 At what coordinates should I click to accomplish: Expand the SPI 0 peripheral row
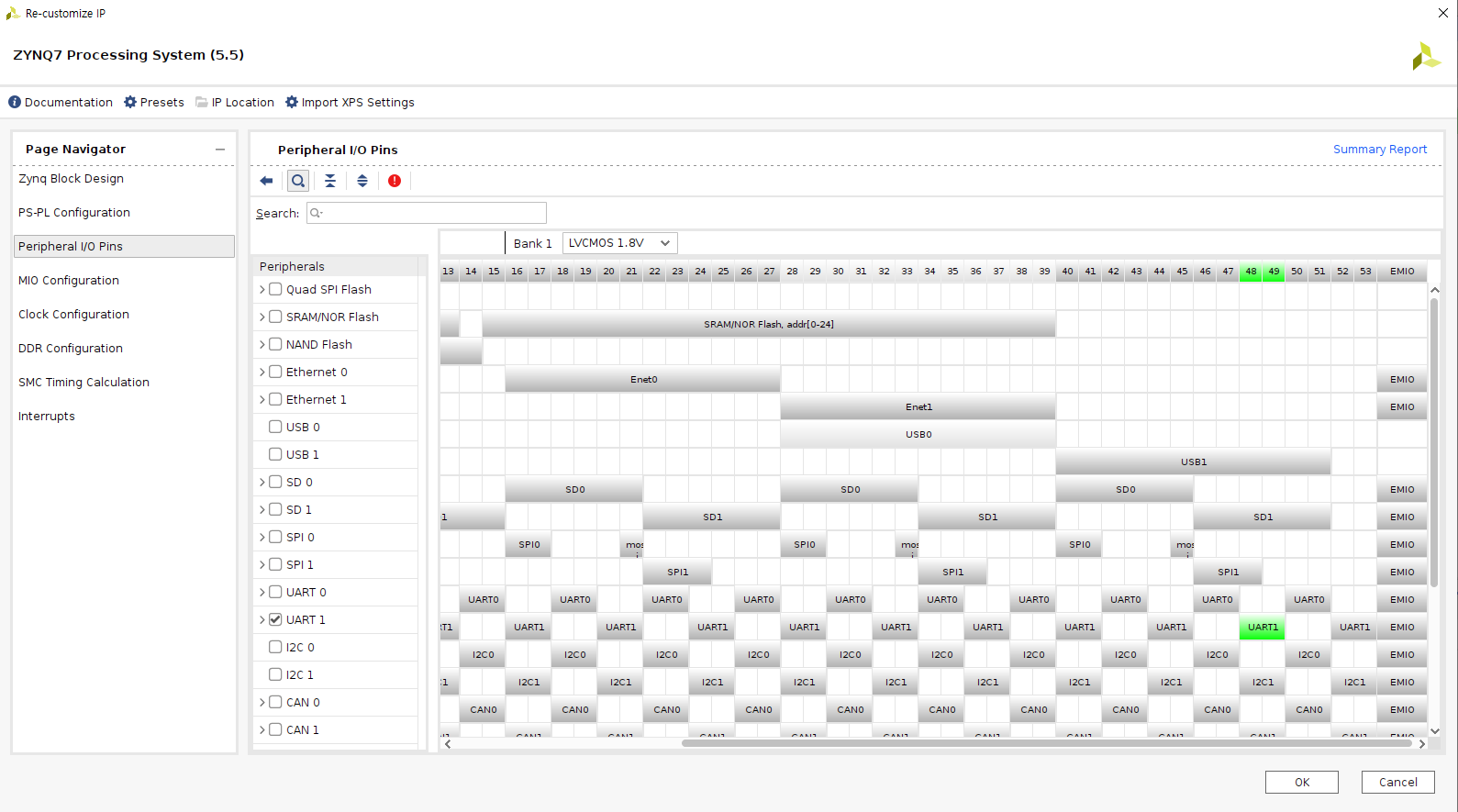point(262,537)
